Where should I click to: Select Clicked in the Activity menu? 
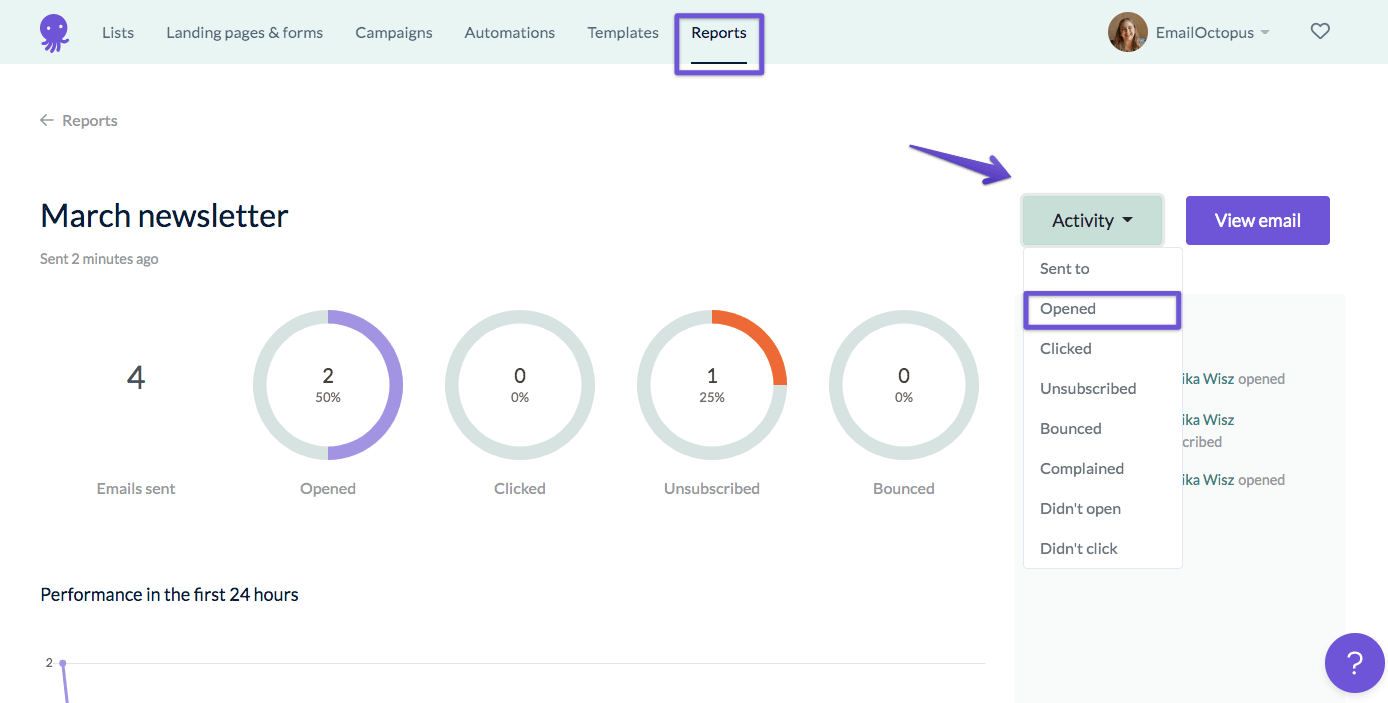[x=1065, y=349]
